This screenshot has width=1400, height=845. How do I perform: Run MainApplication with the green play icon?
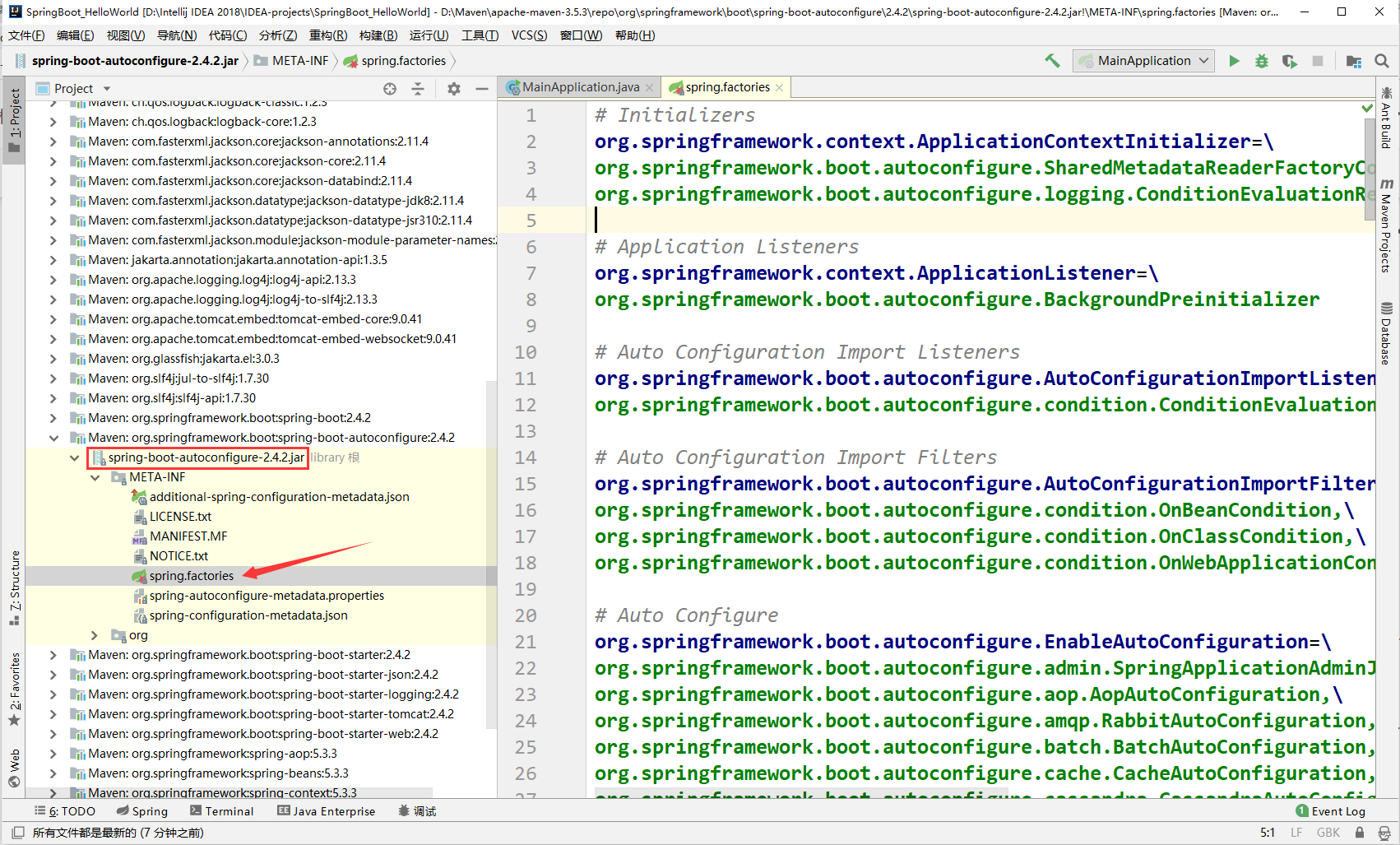pos(1234,61)
